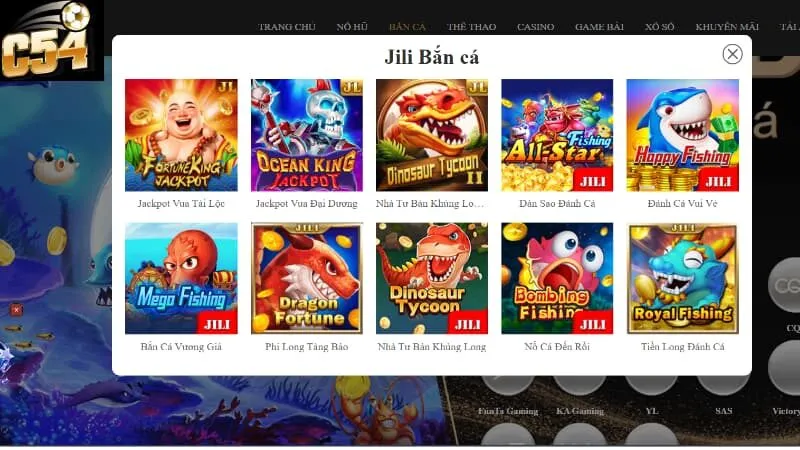Open the Bombing Fishing game

click(557, 279)
